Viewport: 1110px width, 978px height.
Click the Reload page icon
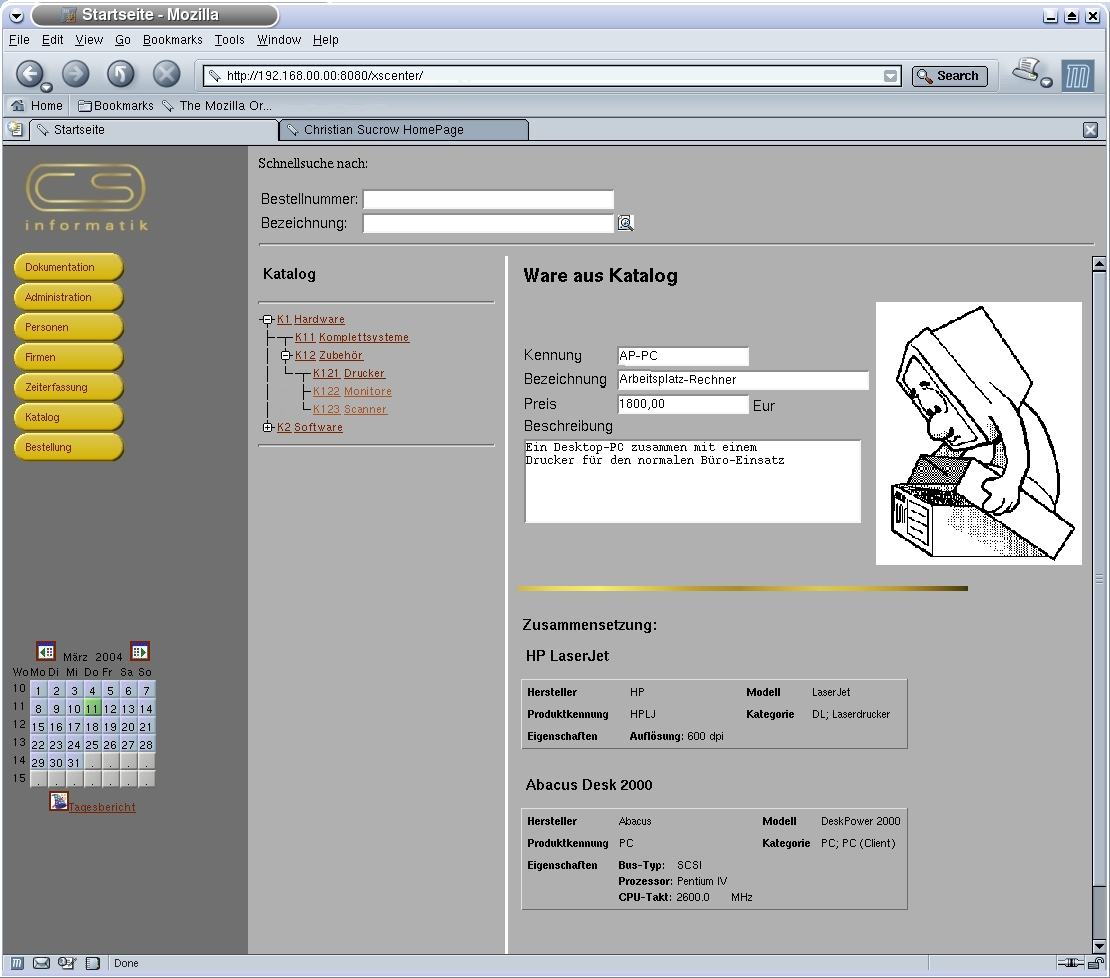(120, 73)
